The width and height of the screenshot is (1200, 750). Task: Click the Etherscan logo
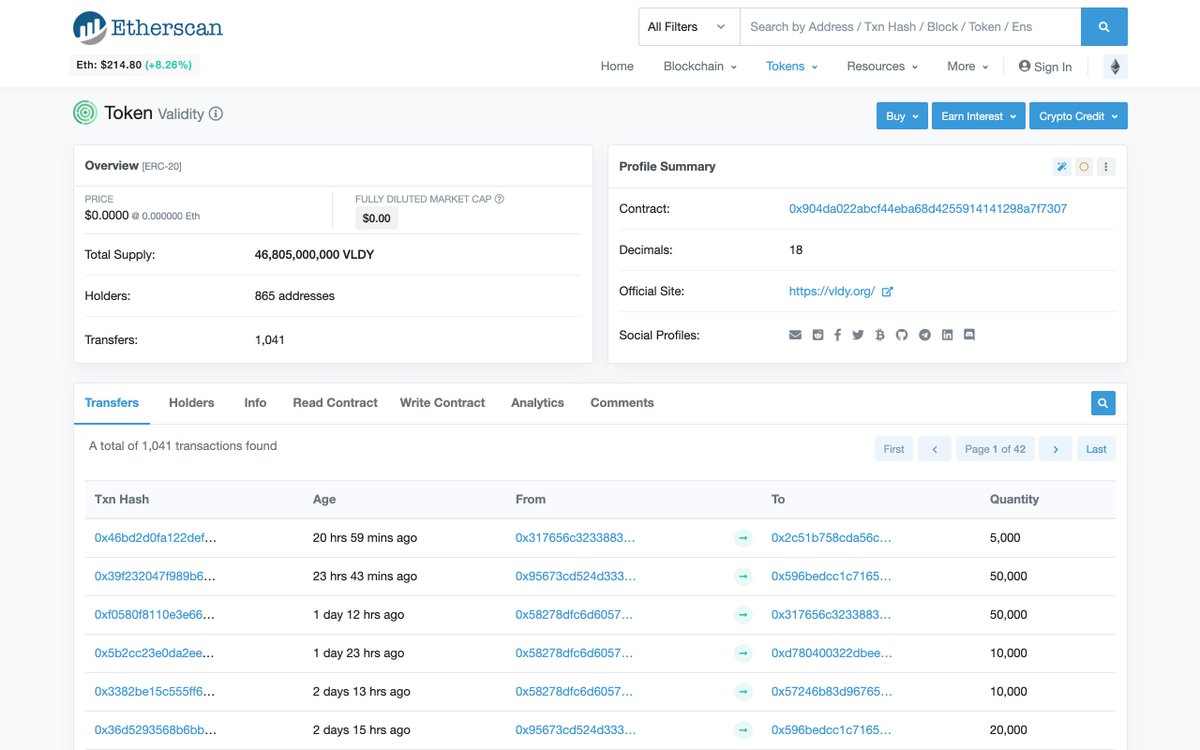(x=147, y=27)
